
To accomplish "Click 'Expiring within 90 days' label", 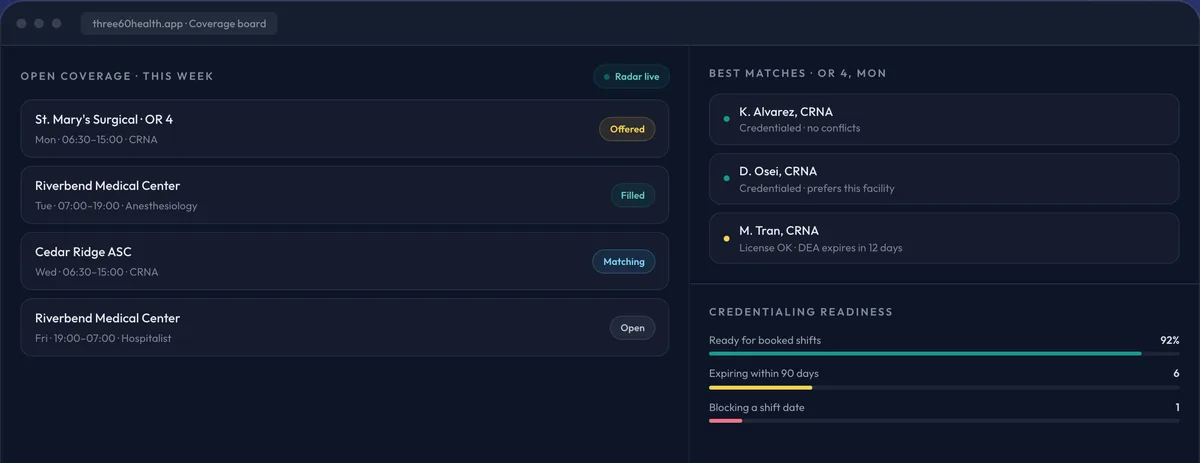I will [764, 373].
